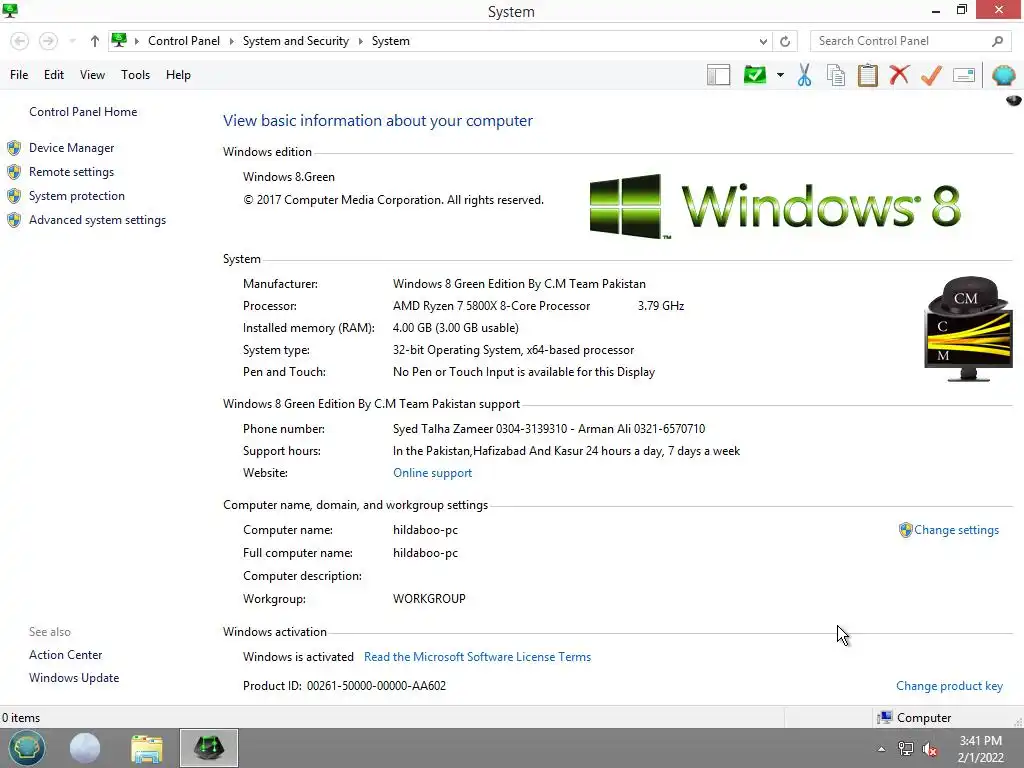Click the shield icon beside Change settings
1024x768 pixels.
point(905,530)
